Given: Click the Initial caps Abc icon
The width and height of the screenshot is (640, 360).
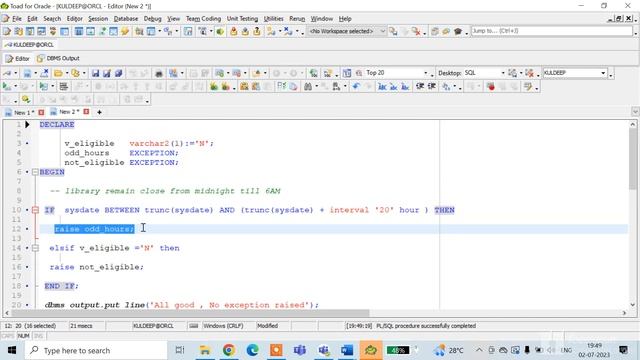Looking at the screenshot, I should (x=405, y=87).
